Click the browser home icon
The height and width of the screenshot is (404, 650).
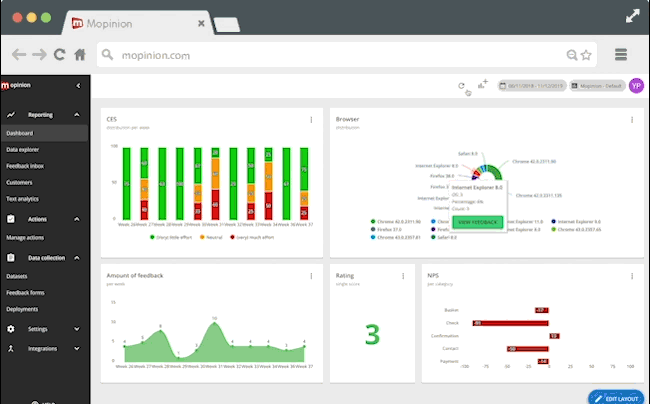[x=80, y=55]
